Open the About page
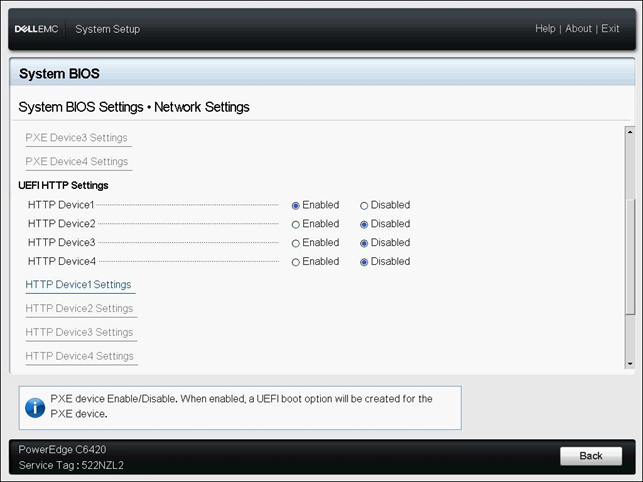The height and width of the screenshot is (482, 643). coord(578,29)
